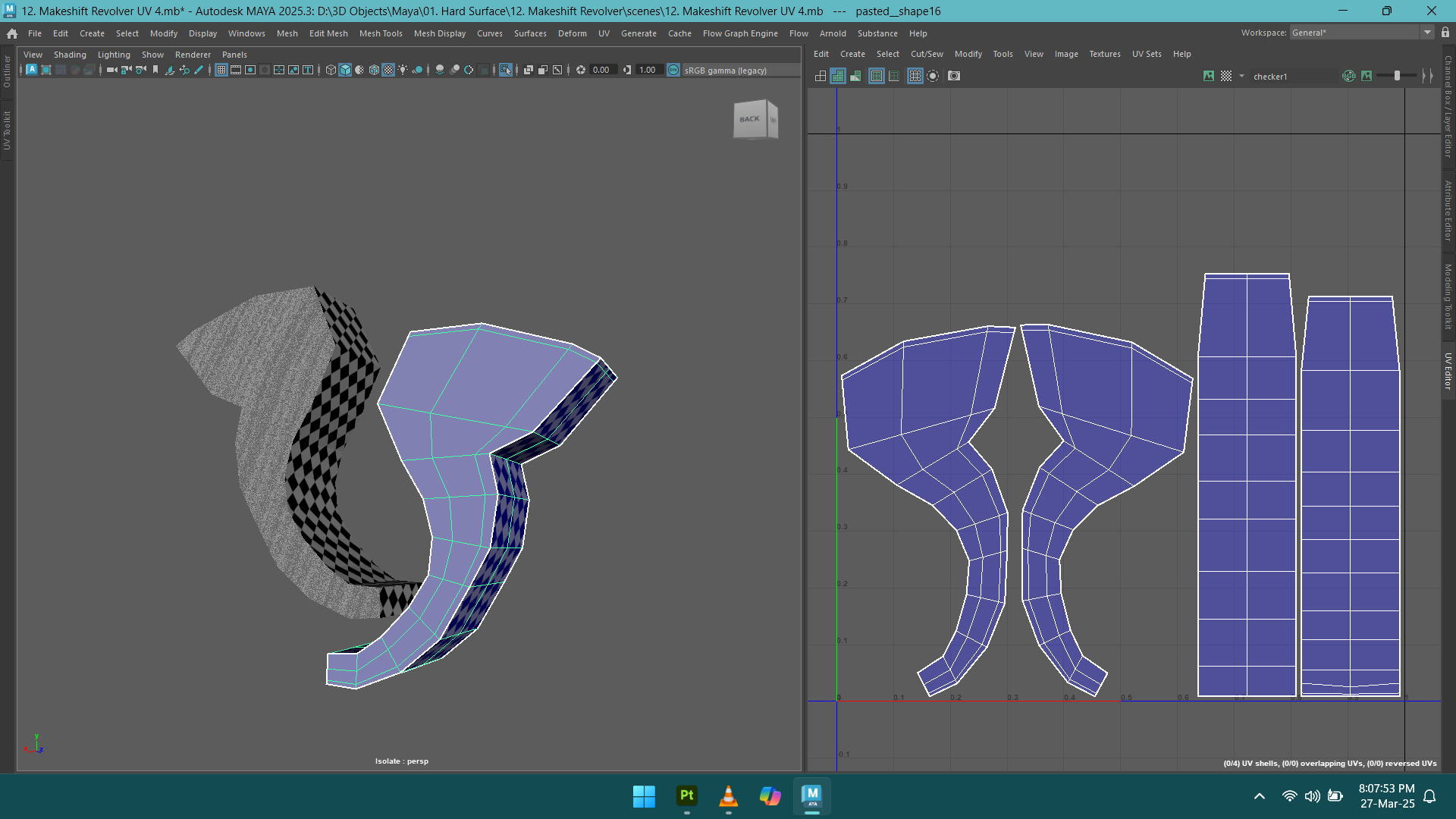Toggle wireframe shading icon in viewport toolbar
Image resolution: width=1456 pixels, height=819 pixels.
(330, 70)
